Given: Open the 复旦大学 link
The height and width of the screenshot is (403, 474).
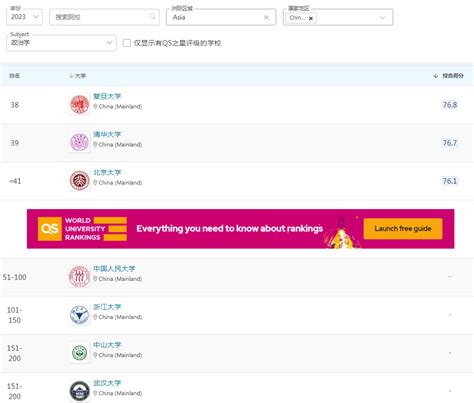Looking at the screenshot, I should pyautogui.click(x=107, y=96).
